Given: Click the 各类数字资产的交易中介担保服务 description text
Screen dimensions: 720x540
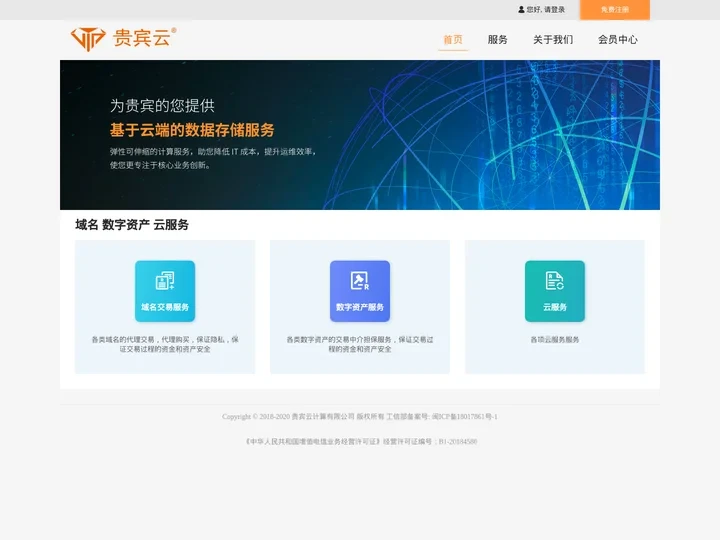Looking at the screenshot, I should [360, 344].
